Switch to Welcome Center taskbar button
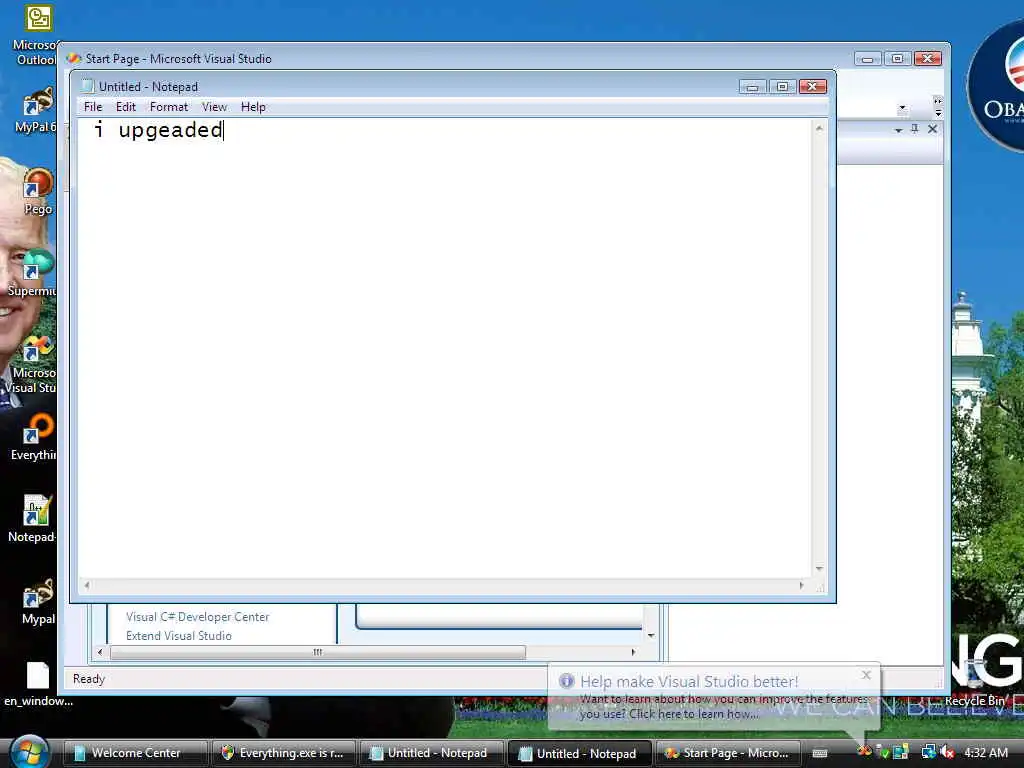1024x768 pixels. pyautogui.click(x=135, y=753)
